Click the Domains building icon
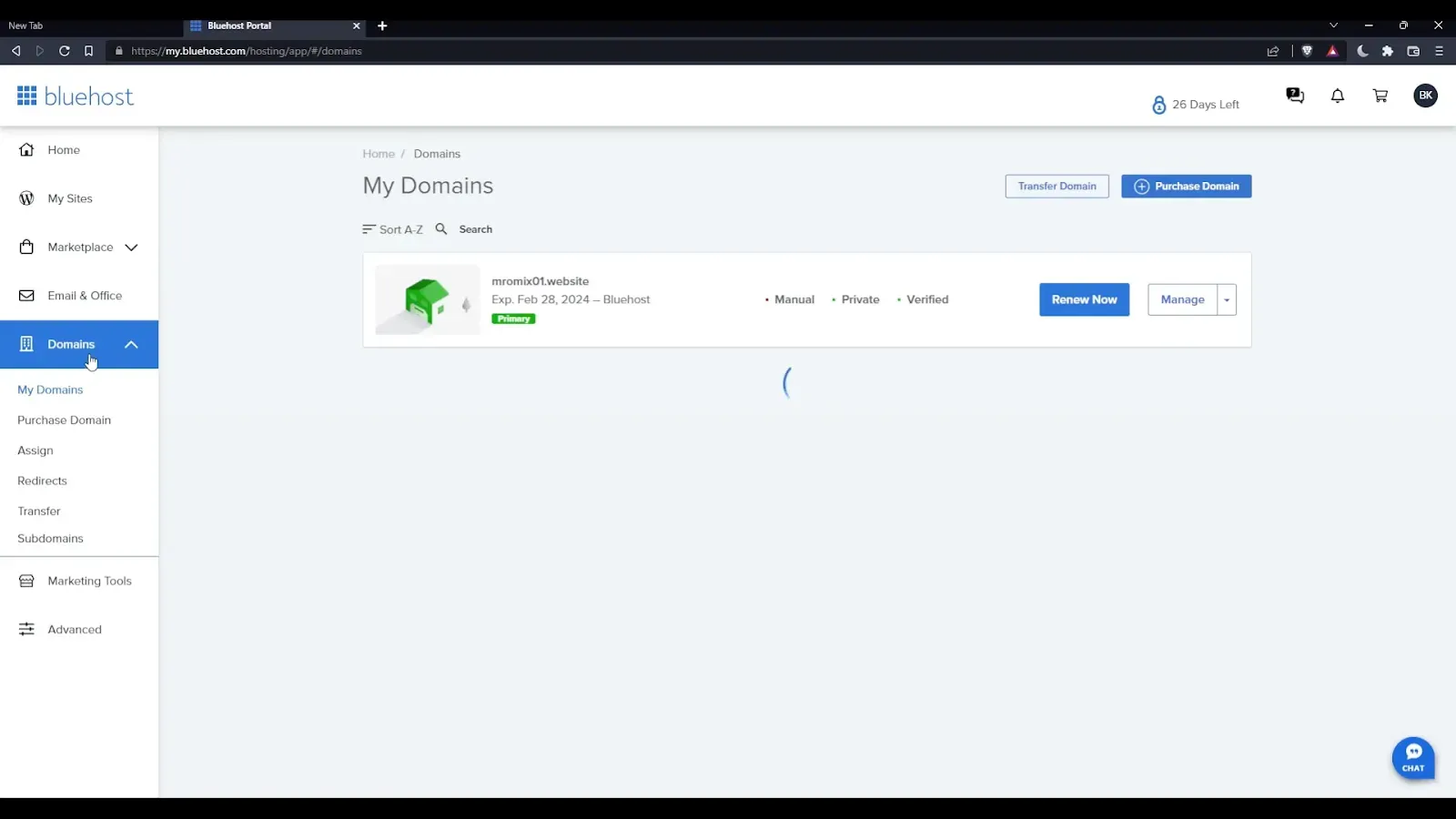The width and height of the screenshot is (1456, 819). pos(26,344)
